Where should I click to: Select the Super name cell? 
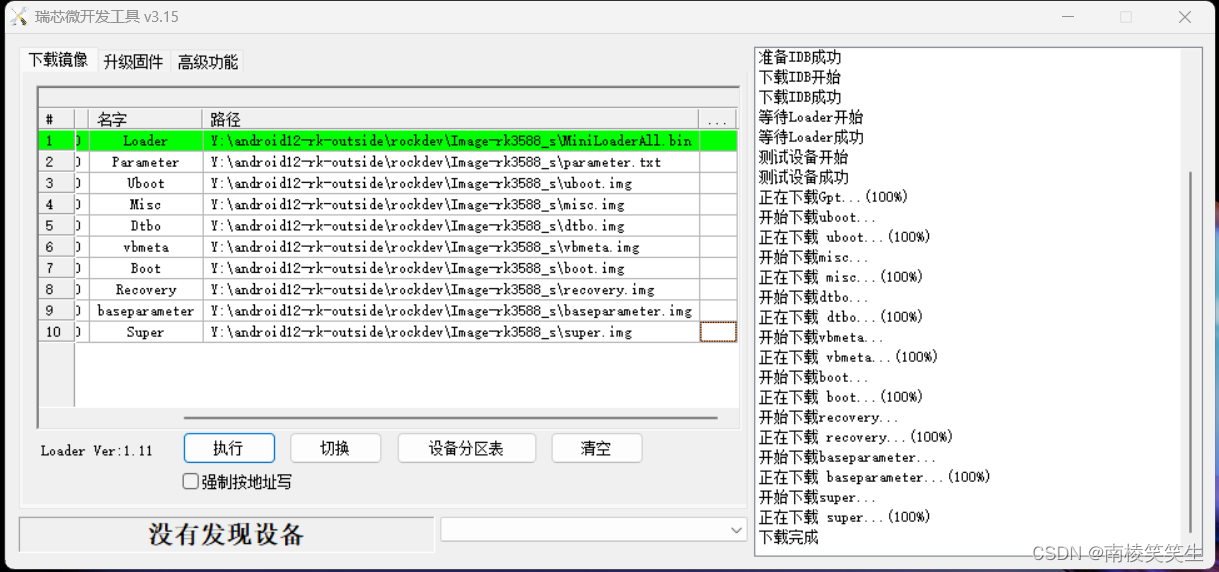(x=146, y=332)
